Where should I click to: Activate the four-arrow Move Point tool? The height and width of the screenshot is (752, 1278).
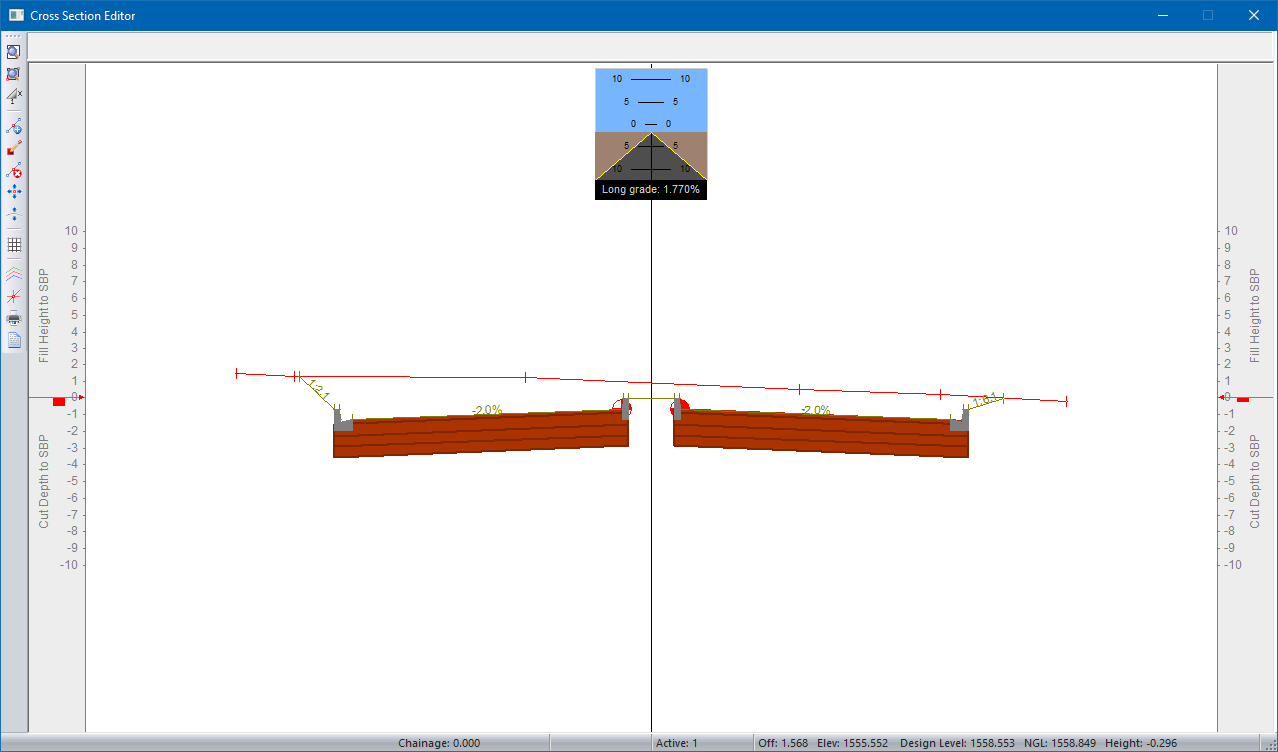14,191
